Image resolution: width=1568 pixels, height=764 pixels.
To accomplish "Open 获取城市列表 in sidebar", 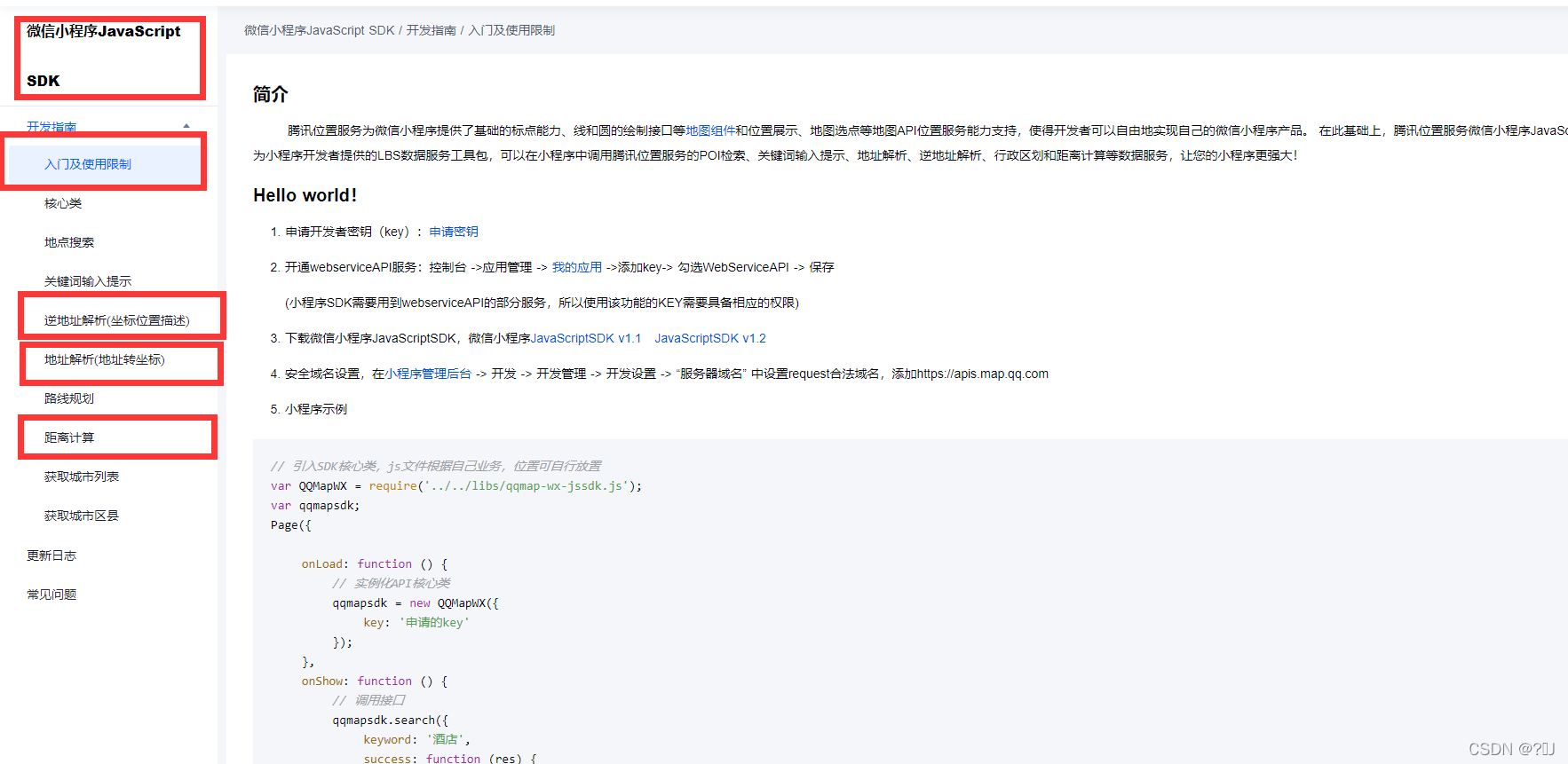I will (x=82, y=477).
